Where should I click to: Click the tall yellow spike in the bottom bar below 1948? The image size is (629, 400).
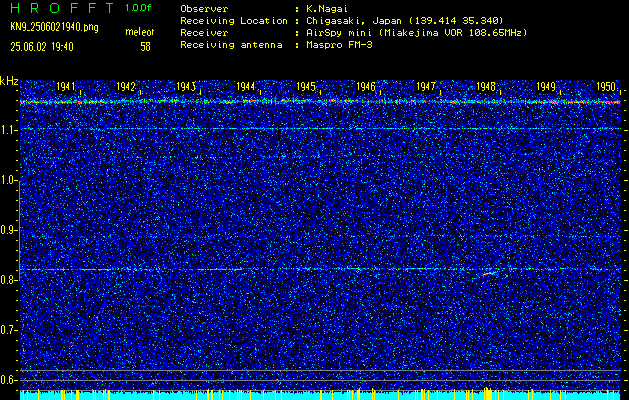(x=487, y=393)
